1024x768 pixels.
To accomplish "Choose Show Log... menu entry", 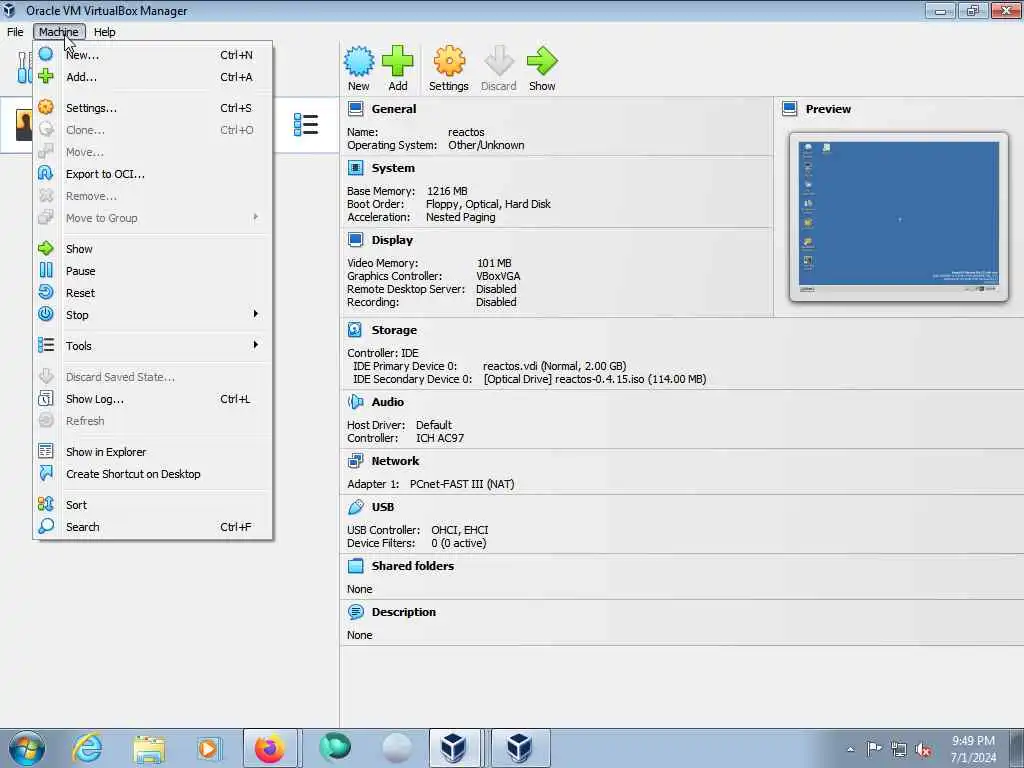I will [x=153, y=399].
